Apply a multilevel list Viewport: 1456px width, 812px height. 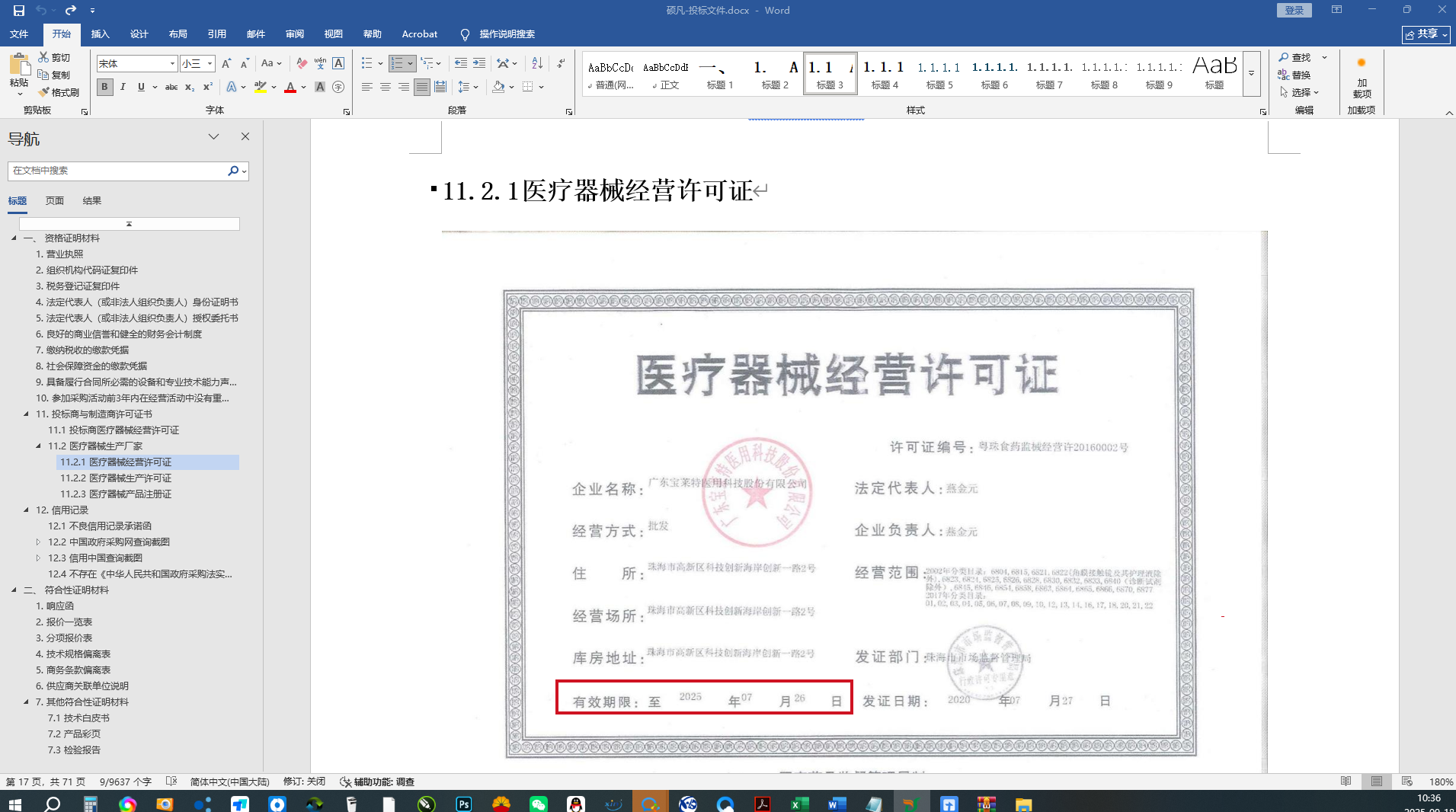[x=427, y=64]
